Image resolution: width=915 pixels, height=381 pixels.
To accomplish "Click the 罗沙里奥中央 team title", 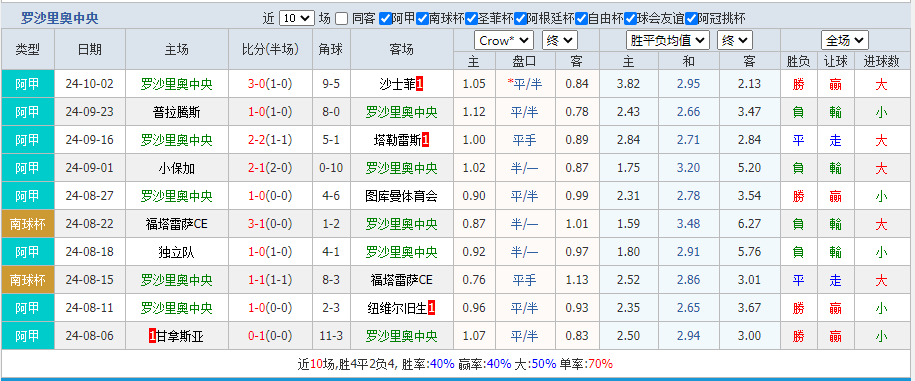I will [60, 19].
